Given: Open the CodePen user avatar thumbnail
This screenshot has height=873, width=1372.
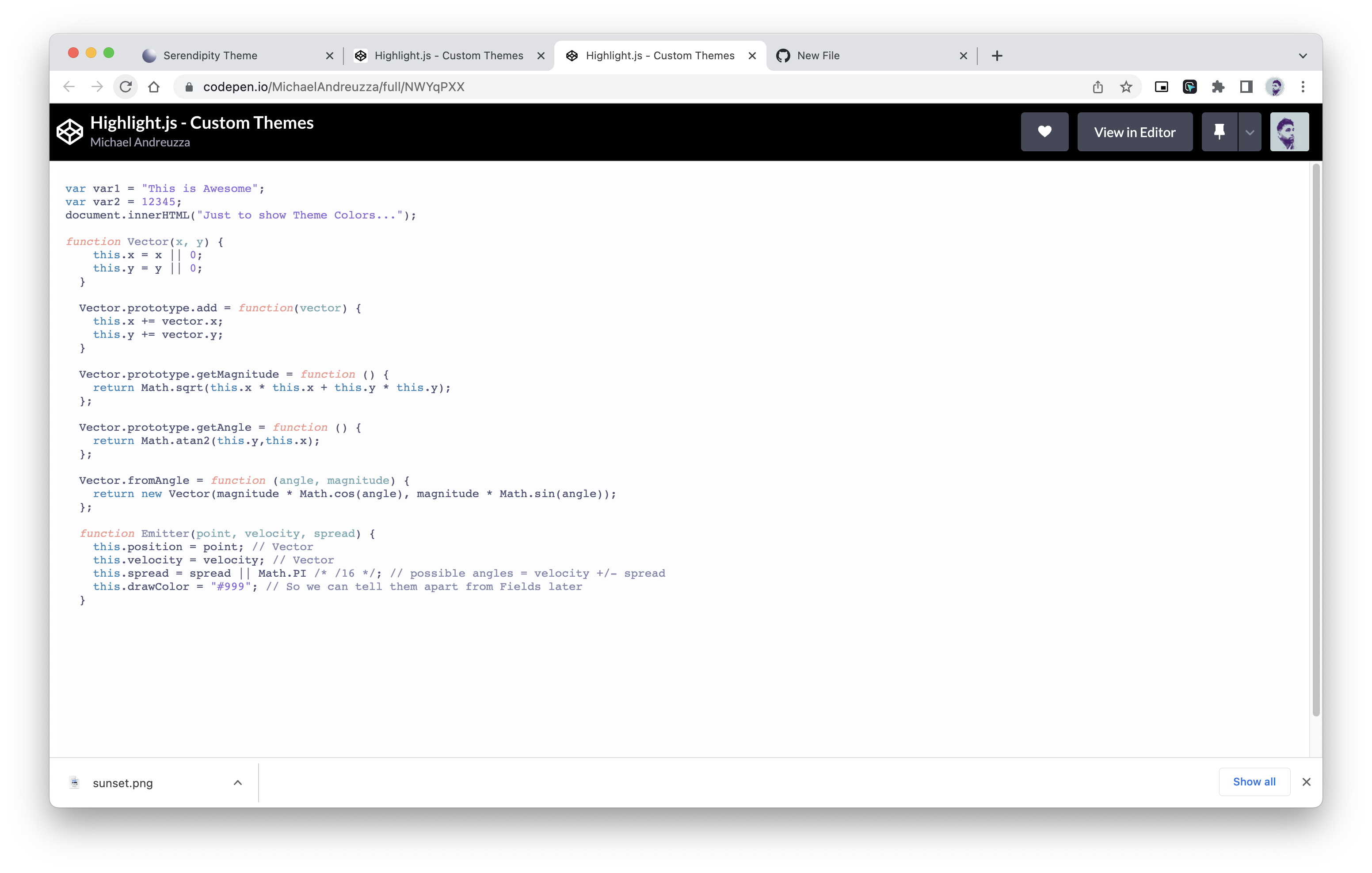Looking at the screenshot, I should [1289, 132].
